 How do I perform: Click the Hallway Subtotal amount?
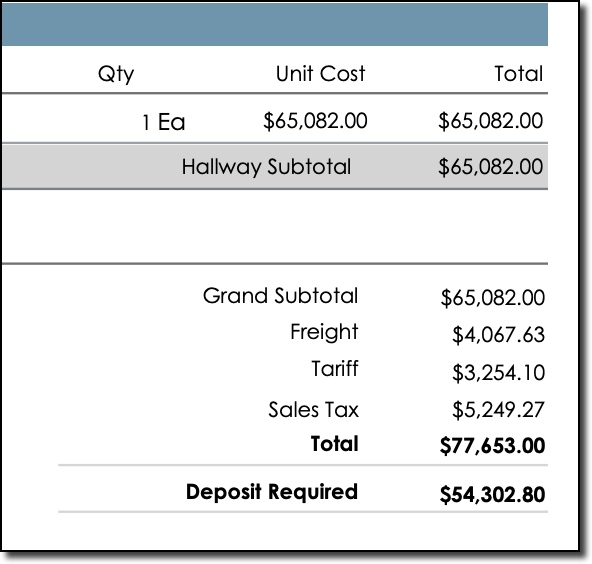pyautogui.click(x=491, y=167)
